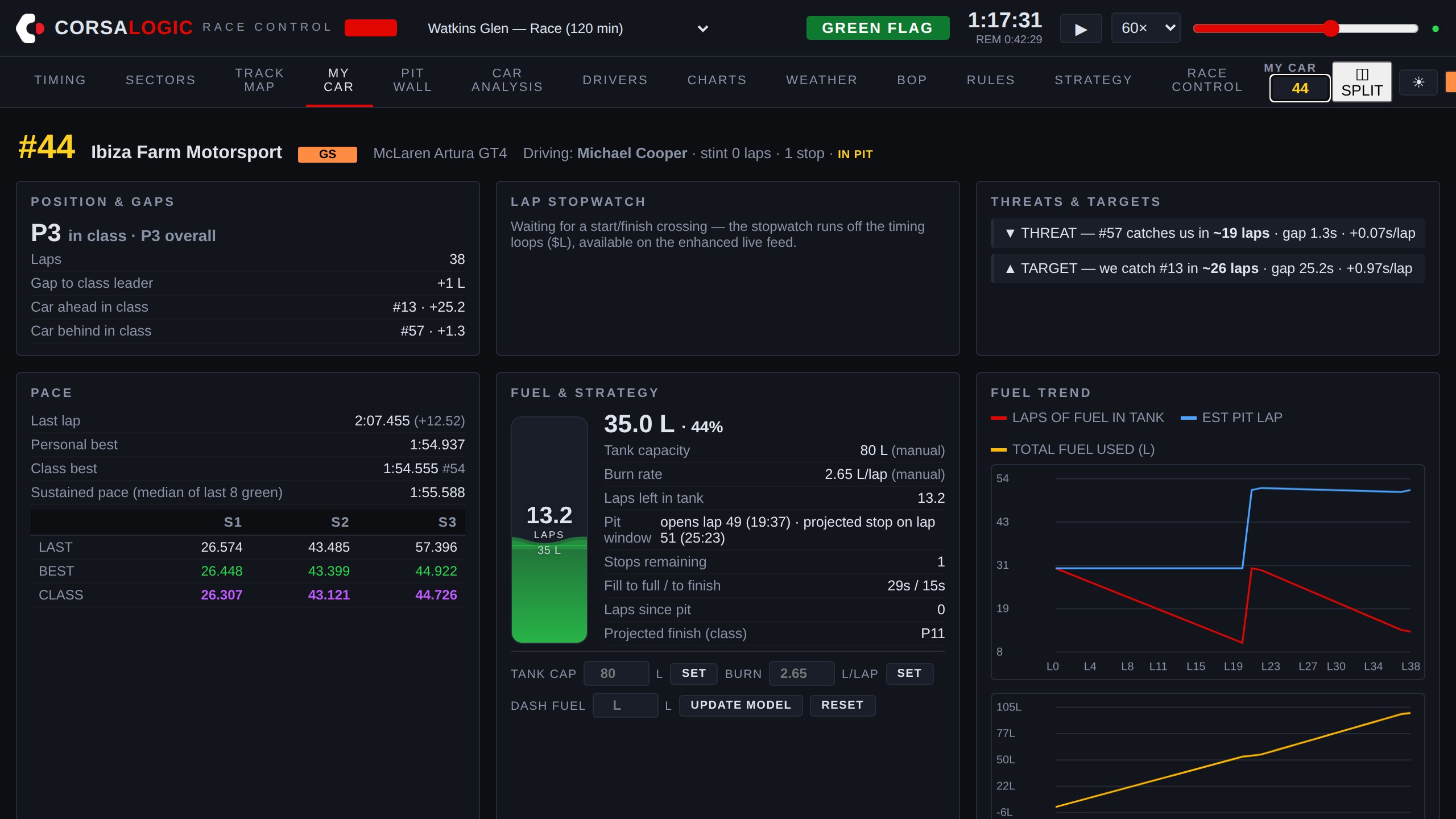The width and height of the screenshot is (1456, 819).
Task: Click the replay timeline slider handle
Action: [1331, 28]
